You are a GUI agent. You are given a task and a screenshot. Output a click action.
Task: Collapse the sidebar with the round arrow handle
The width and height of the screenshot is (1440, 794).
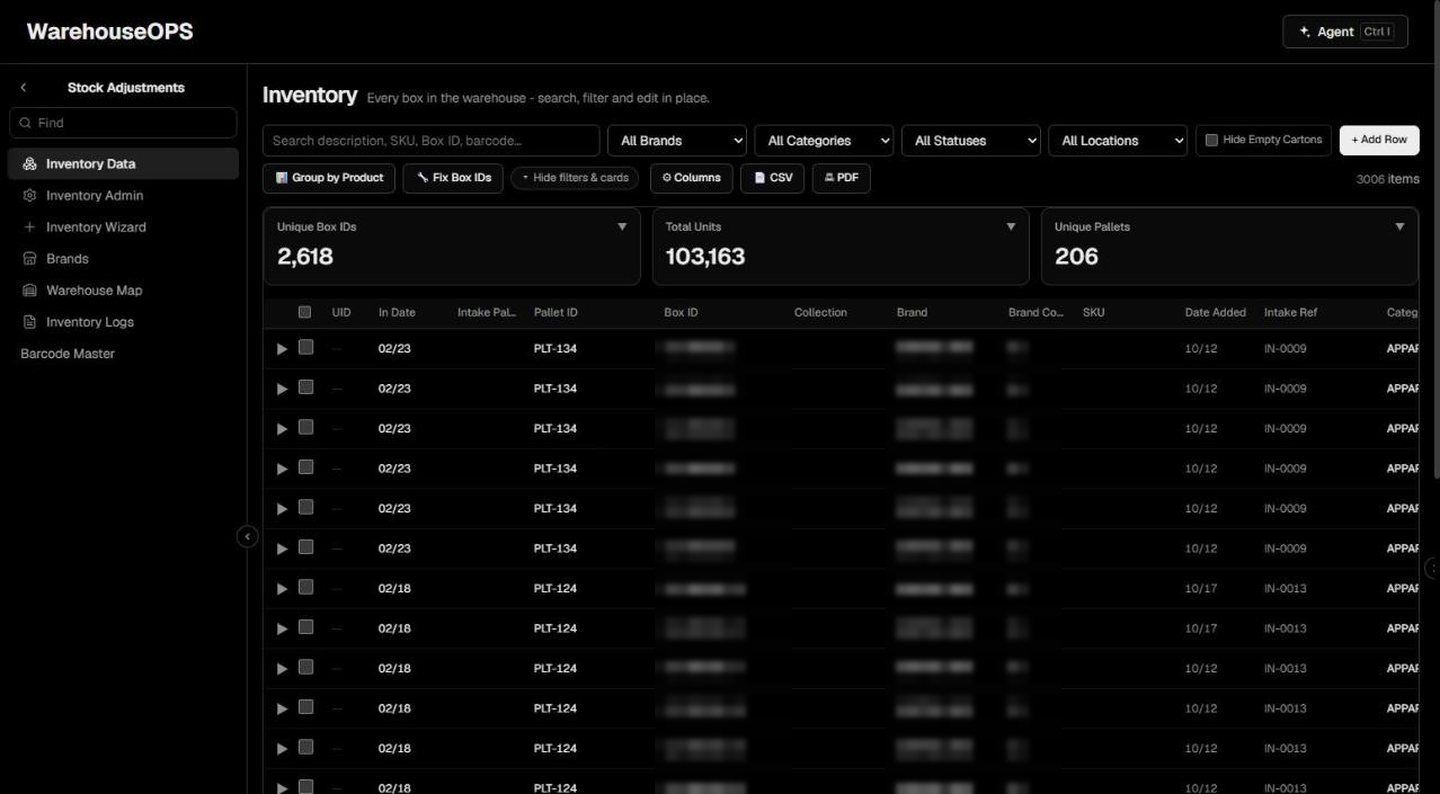(x=247, y=537)
